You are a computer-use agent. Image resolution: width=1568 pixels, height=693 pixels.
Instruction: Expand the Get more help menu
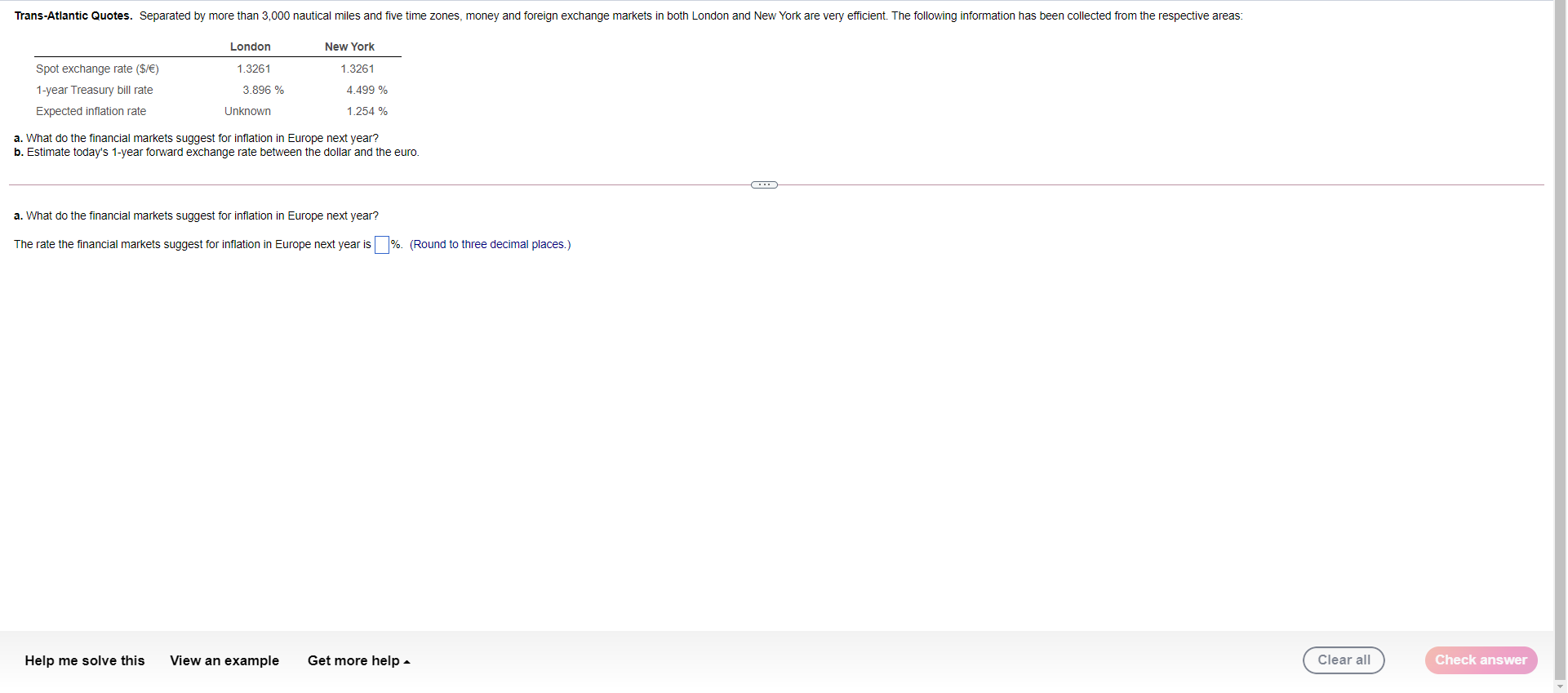coord(358,660)
